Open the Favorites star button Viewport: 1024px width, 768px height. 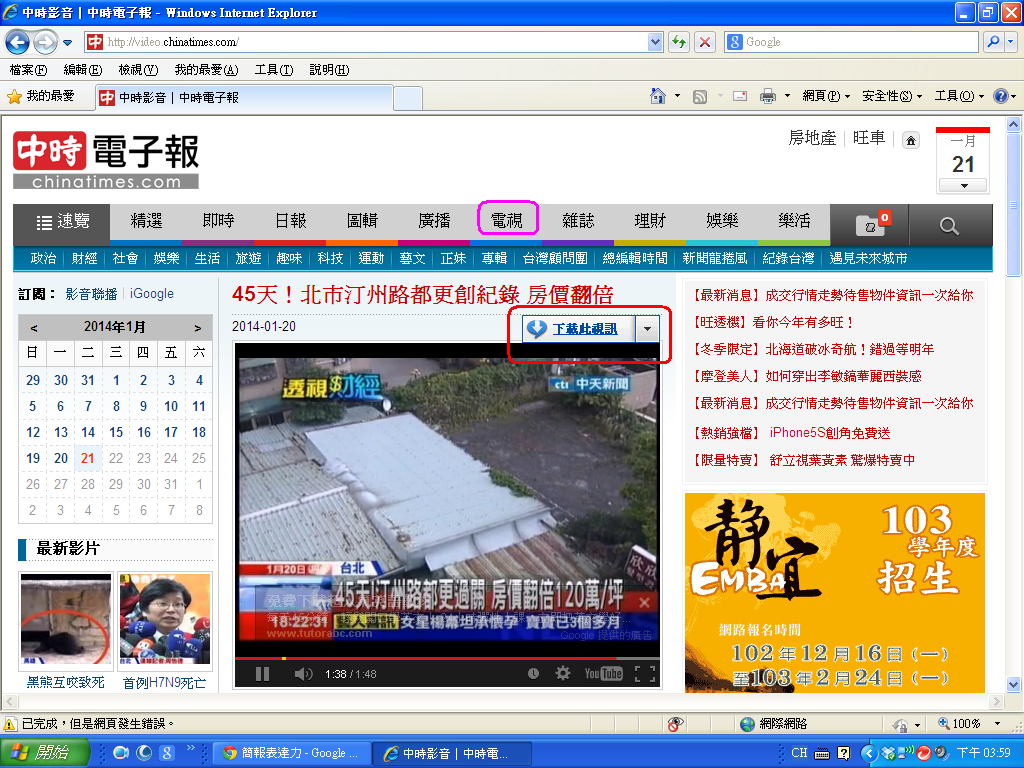coord(41,97)
